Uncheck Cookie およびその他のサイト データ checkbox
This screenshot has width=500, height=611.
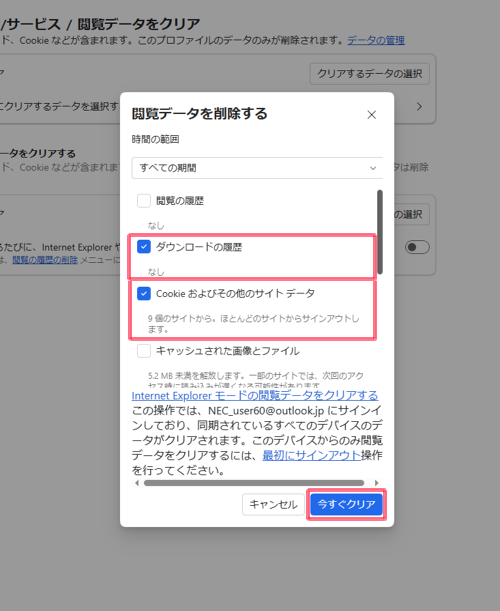144,293
